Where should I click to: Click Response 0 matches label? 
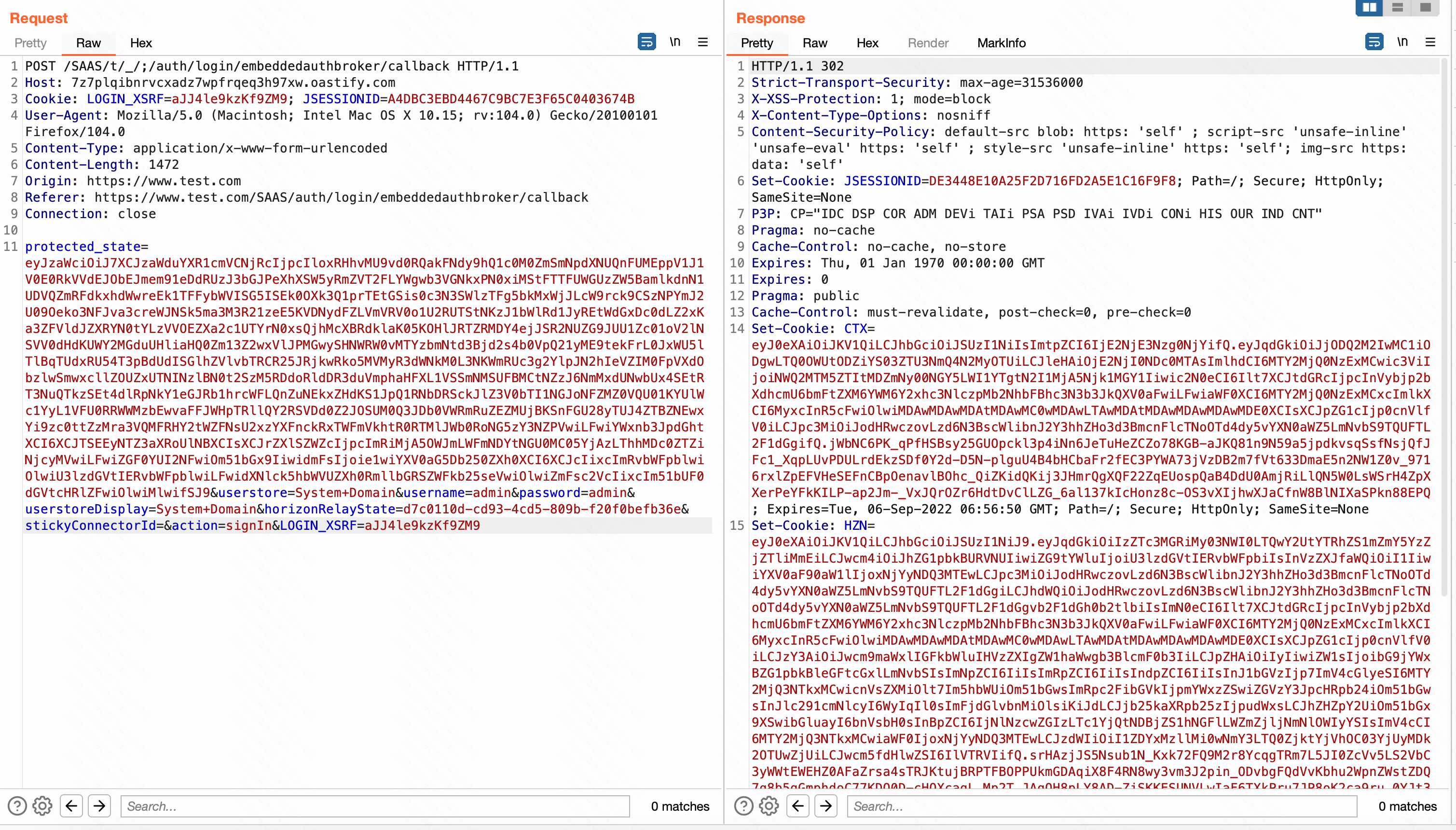[x=1408, y=806]
